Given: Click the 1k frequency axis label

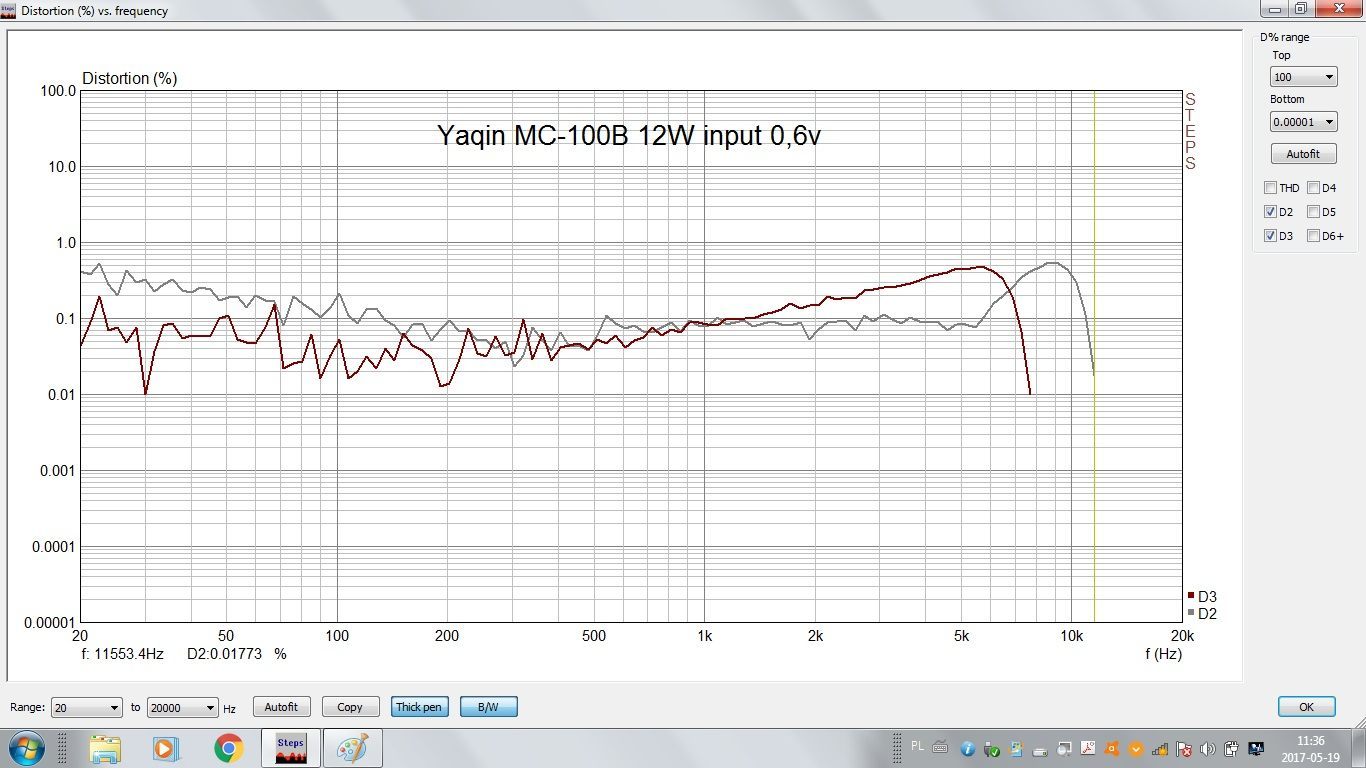Looking at the screenshot, I should [704, 636].
